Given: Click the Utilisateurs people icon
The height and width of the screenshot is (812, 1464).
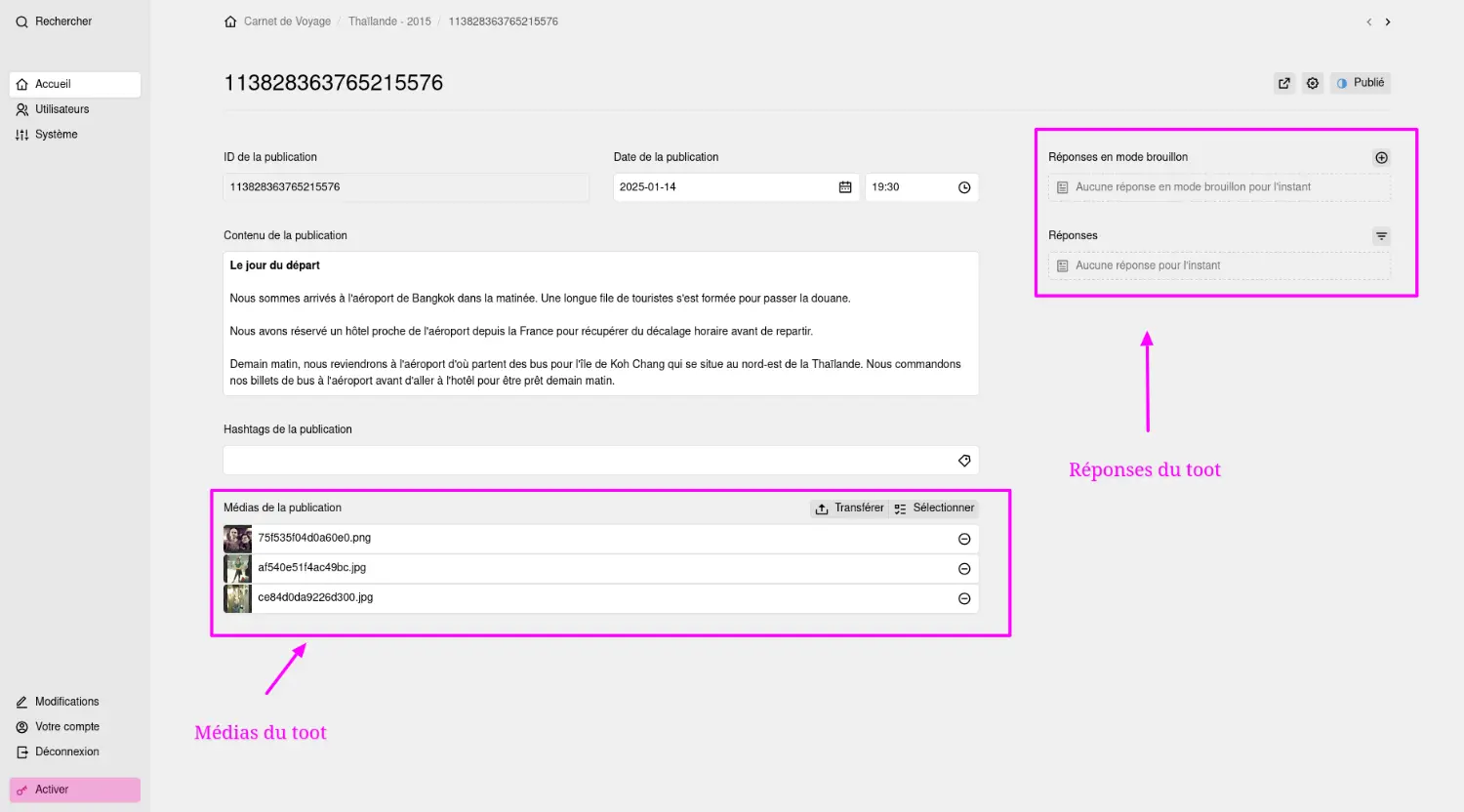Looking at the screenshot, I should tap(21, 109).
